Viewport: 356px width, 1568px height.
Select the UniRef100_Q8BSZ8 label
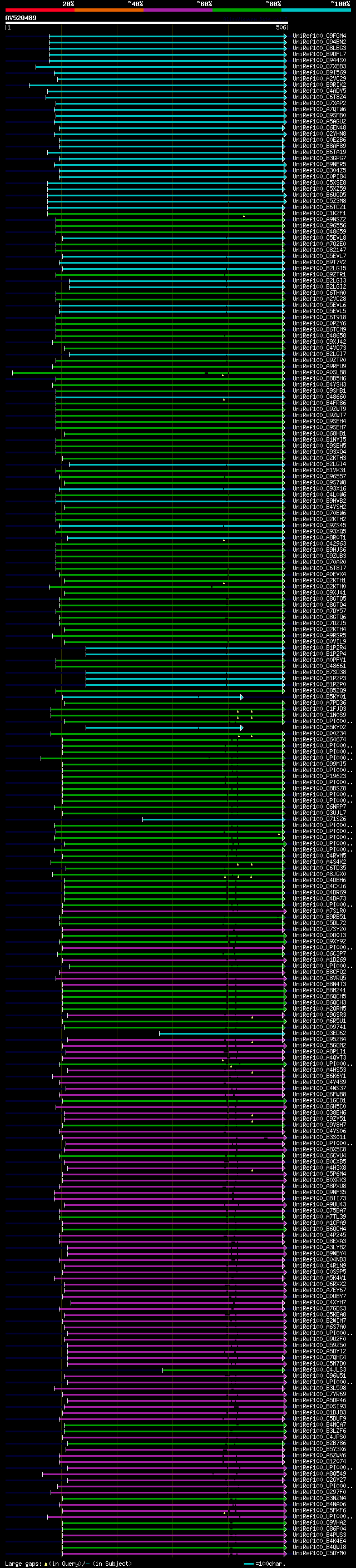[x=319, y=788]
